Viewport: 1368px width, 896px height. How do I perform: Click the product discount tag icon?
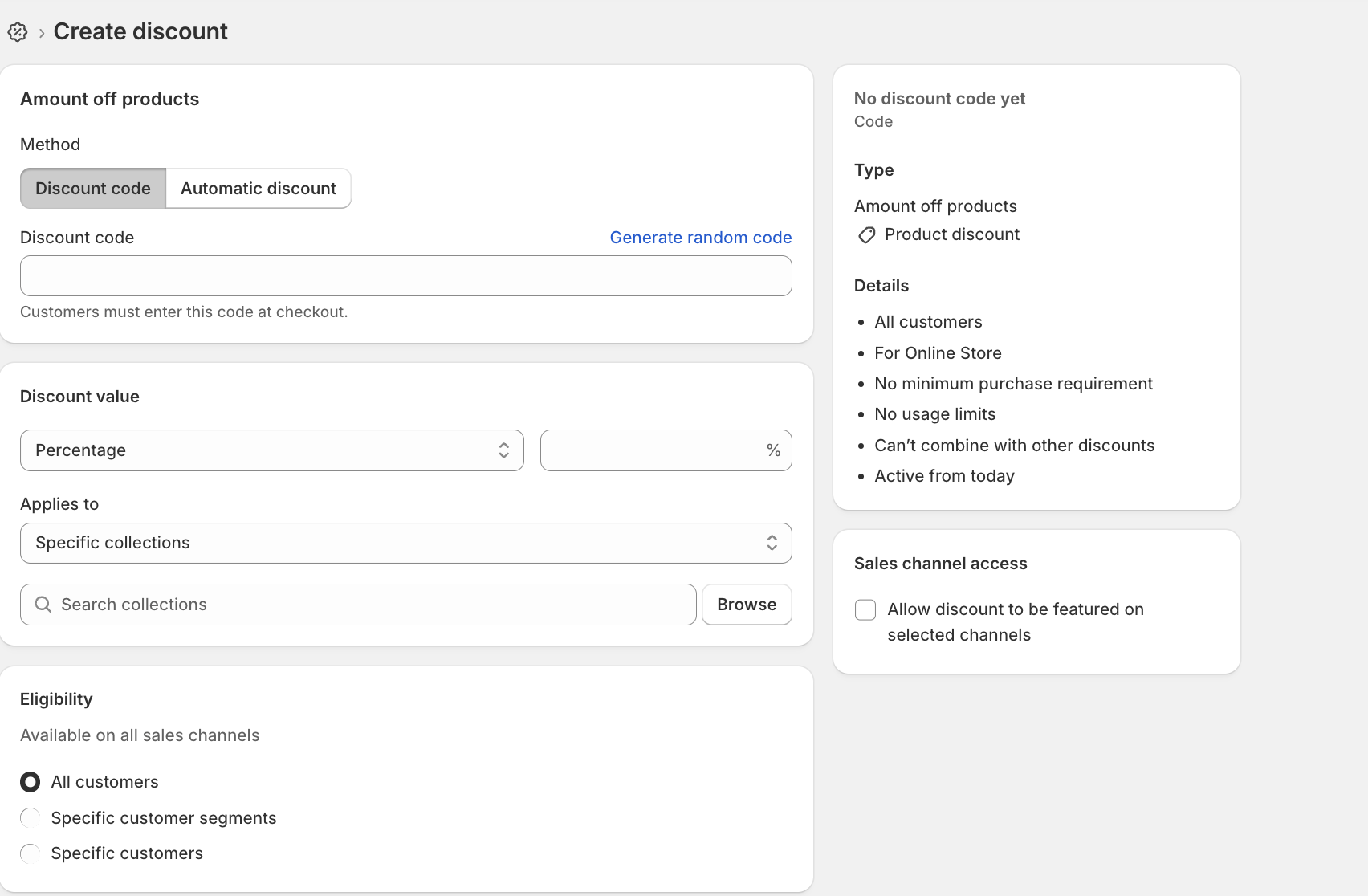coord(866,234)
